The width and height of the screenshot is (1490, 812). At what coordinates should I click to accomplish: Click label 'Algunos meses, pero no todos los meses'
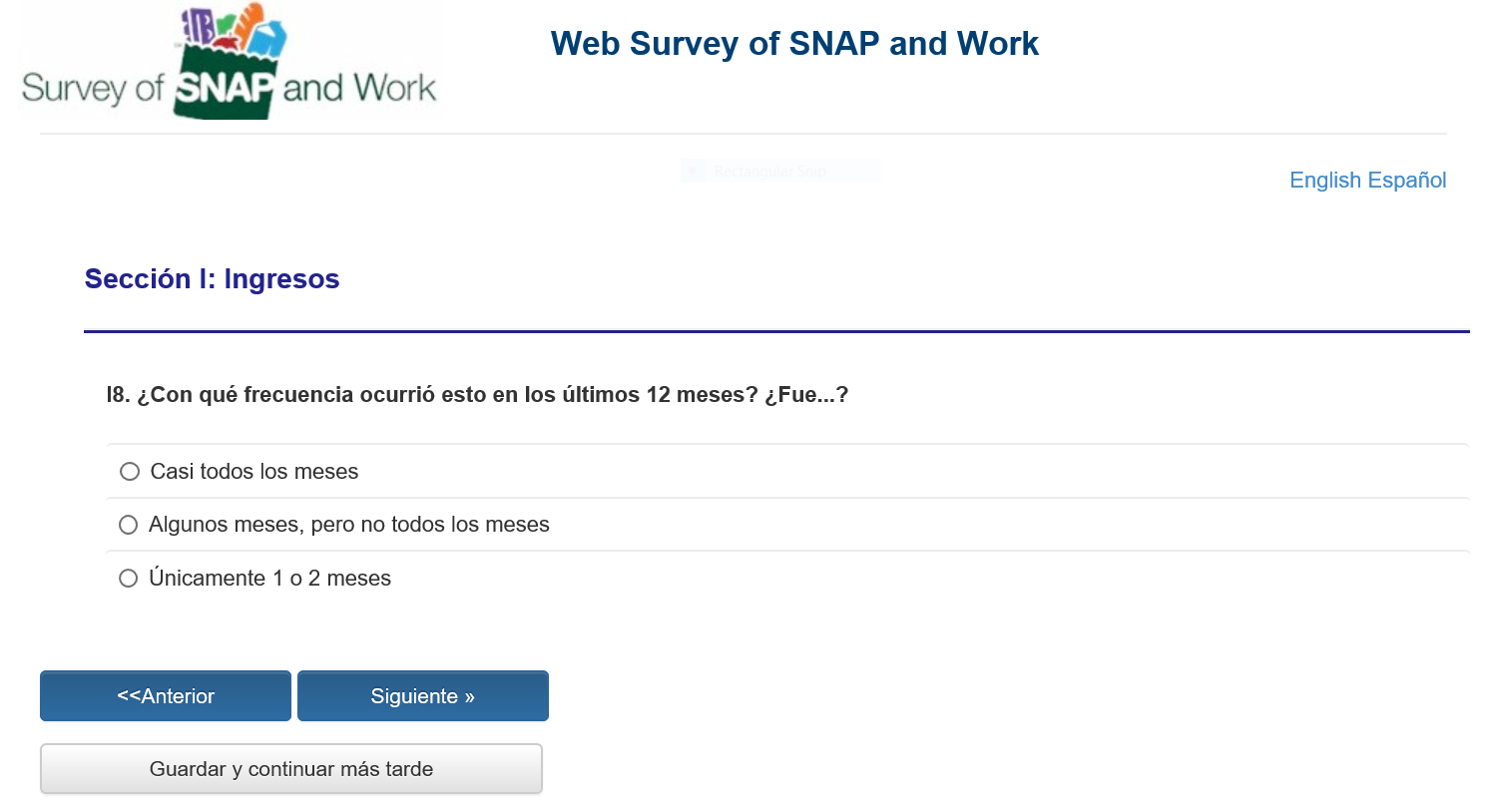pos(349,525)
